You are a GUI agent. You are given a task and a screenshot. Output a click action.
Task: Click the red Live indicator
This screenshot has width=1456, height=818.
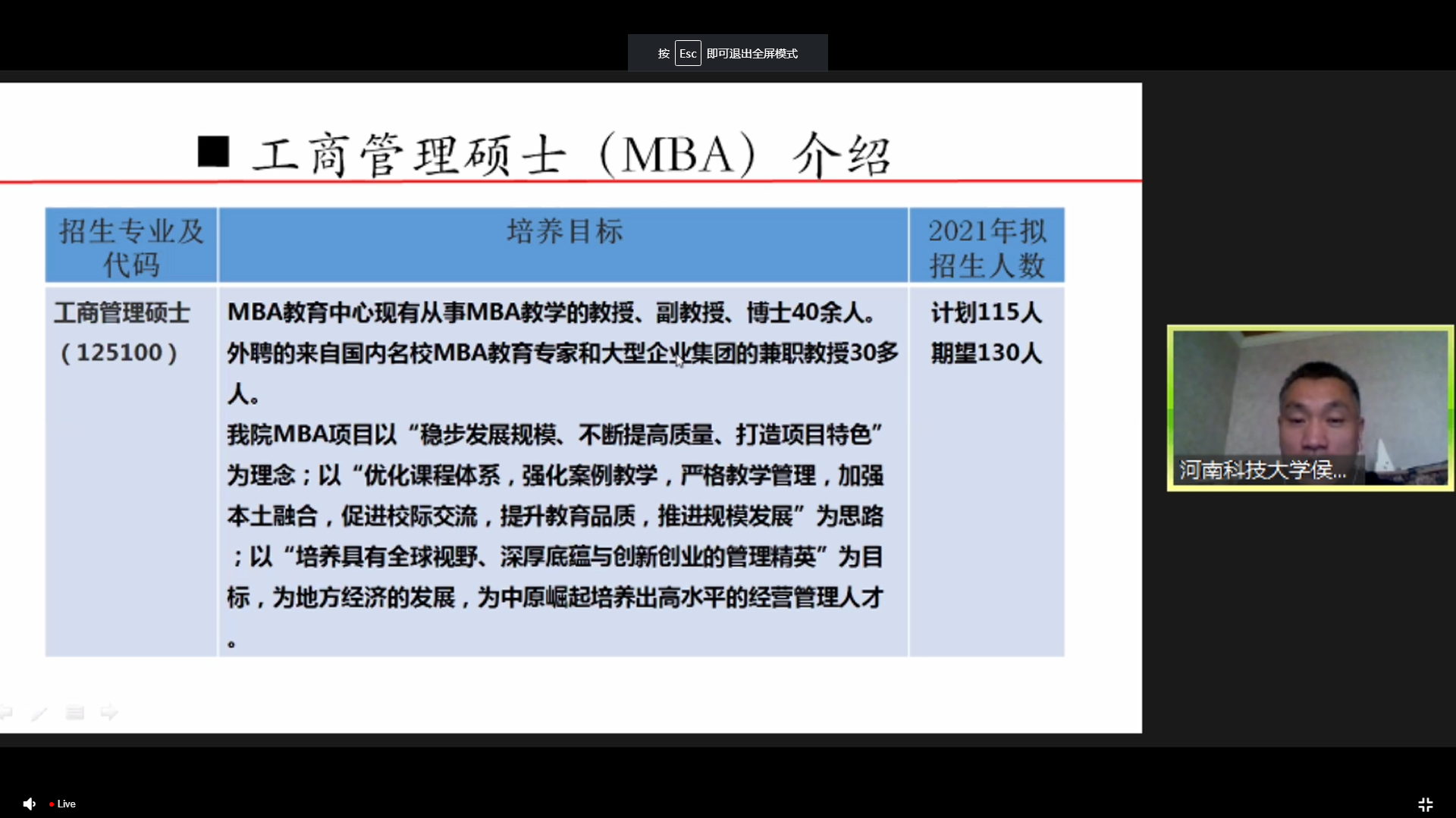[63, 804]
